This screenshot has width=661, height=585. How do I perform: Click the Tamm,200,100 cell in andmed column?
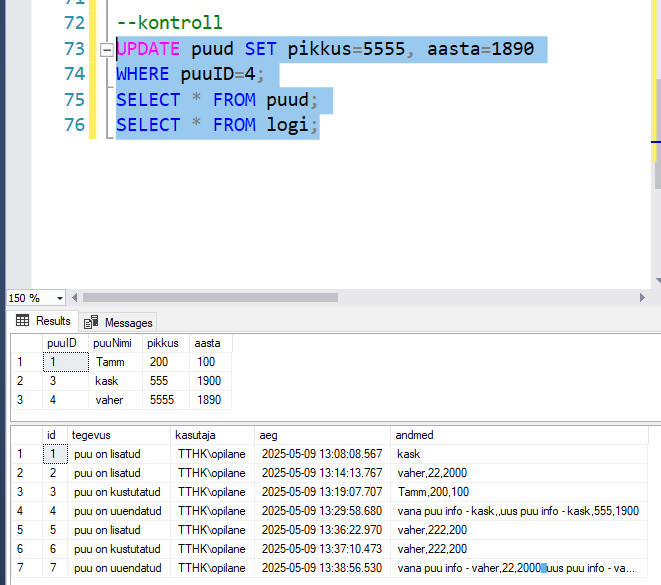pyautogui.click(x=433, y=492)
